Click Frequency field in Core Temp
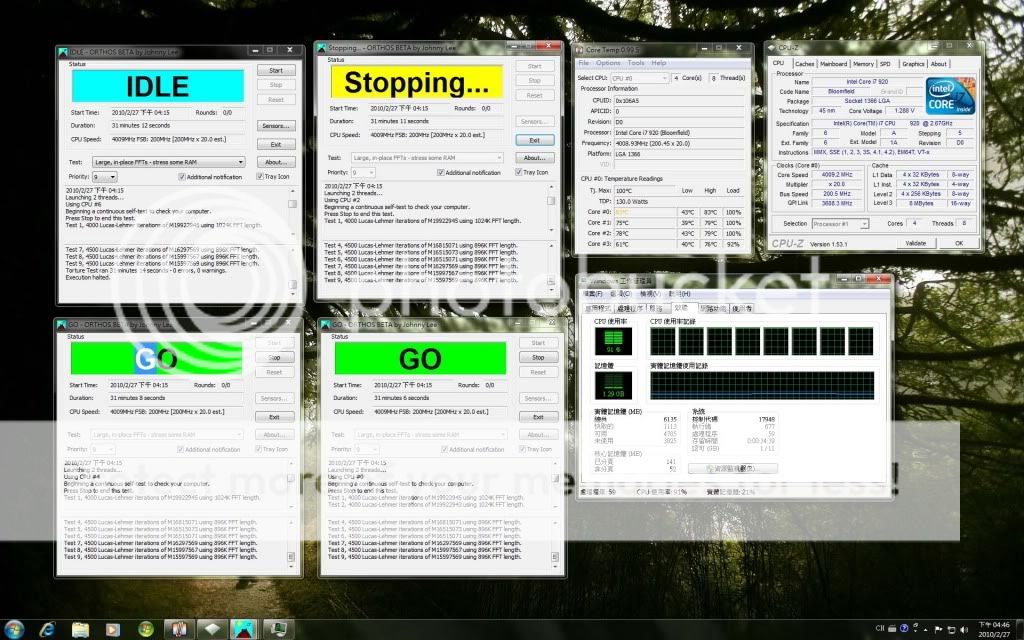This screenshot has height=640, width=1024. tap(679, 143)
